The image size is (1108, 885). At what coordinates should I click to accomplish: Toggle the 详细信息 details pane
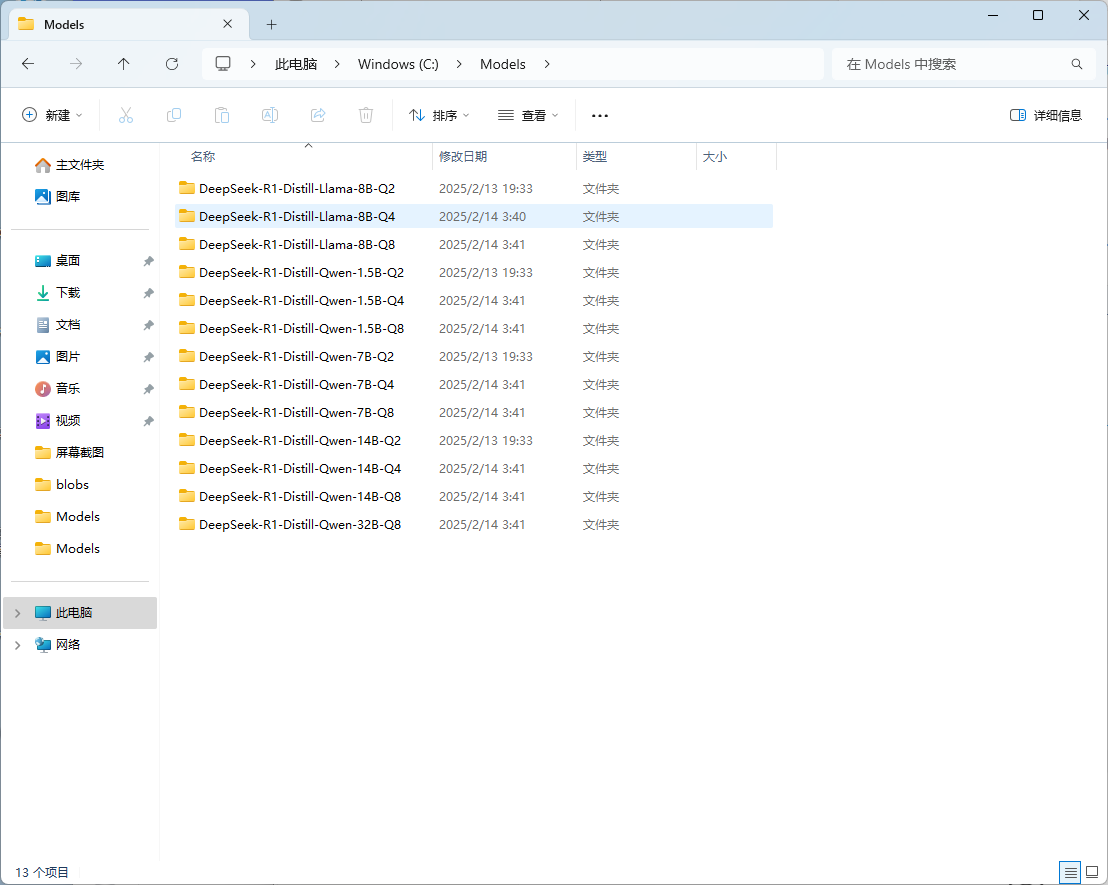[1046, 115]
